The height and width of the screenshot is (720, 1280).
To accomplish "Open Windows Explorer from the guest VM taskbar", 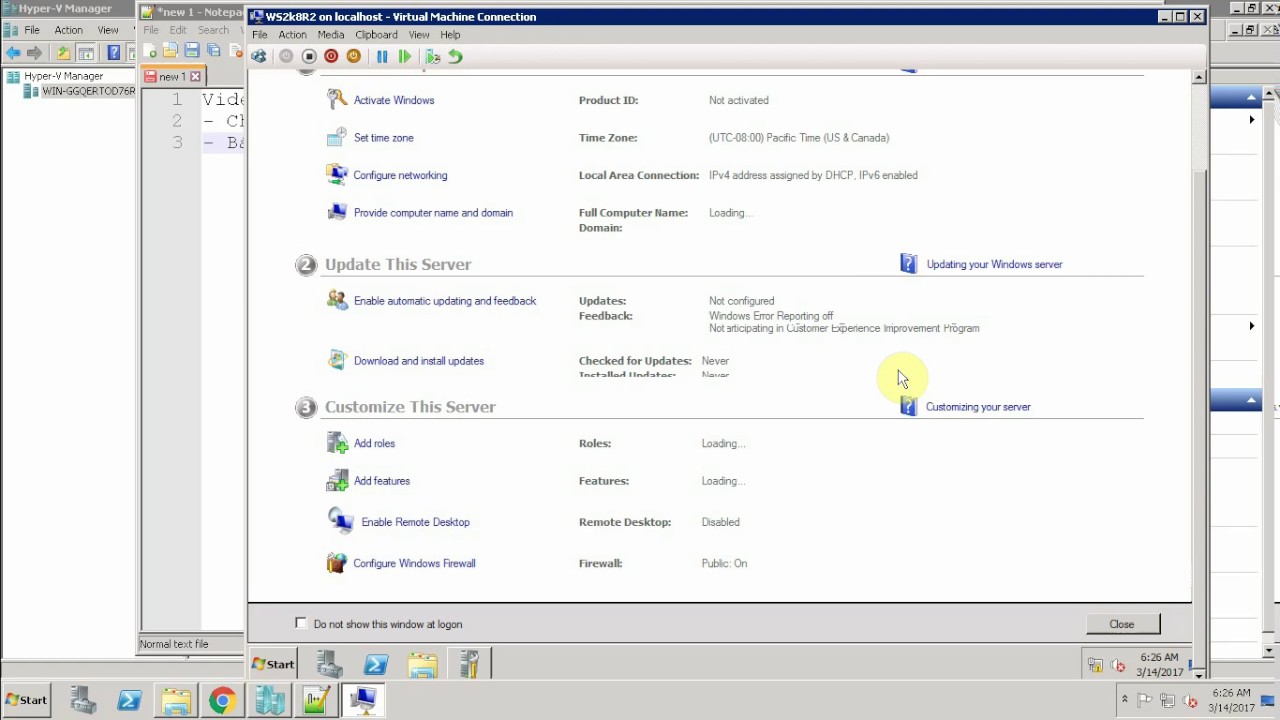I will point(423,664).
